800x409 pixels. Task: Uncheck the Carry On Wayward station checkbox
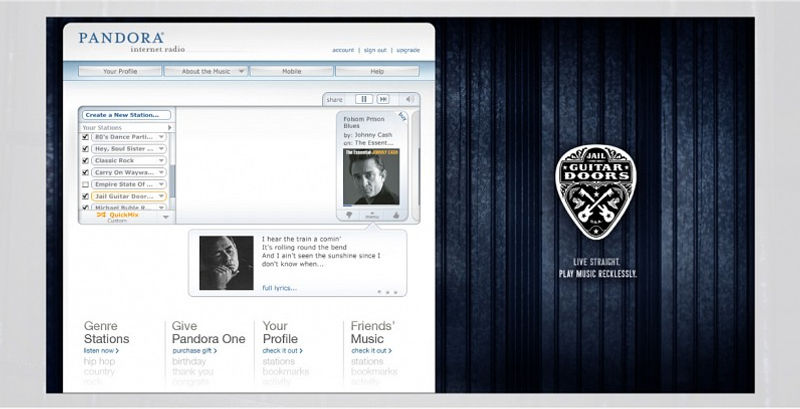pos(85,172)
